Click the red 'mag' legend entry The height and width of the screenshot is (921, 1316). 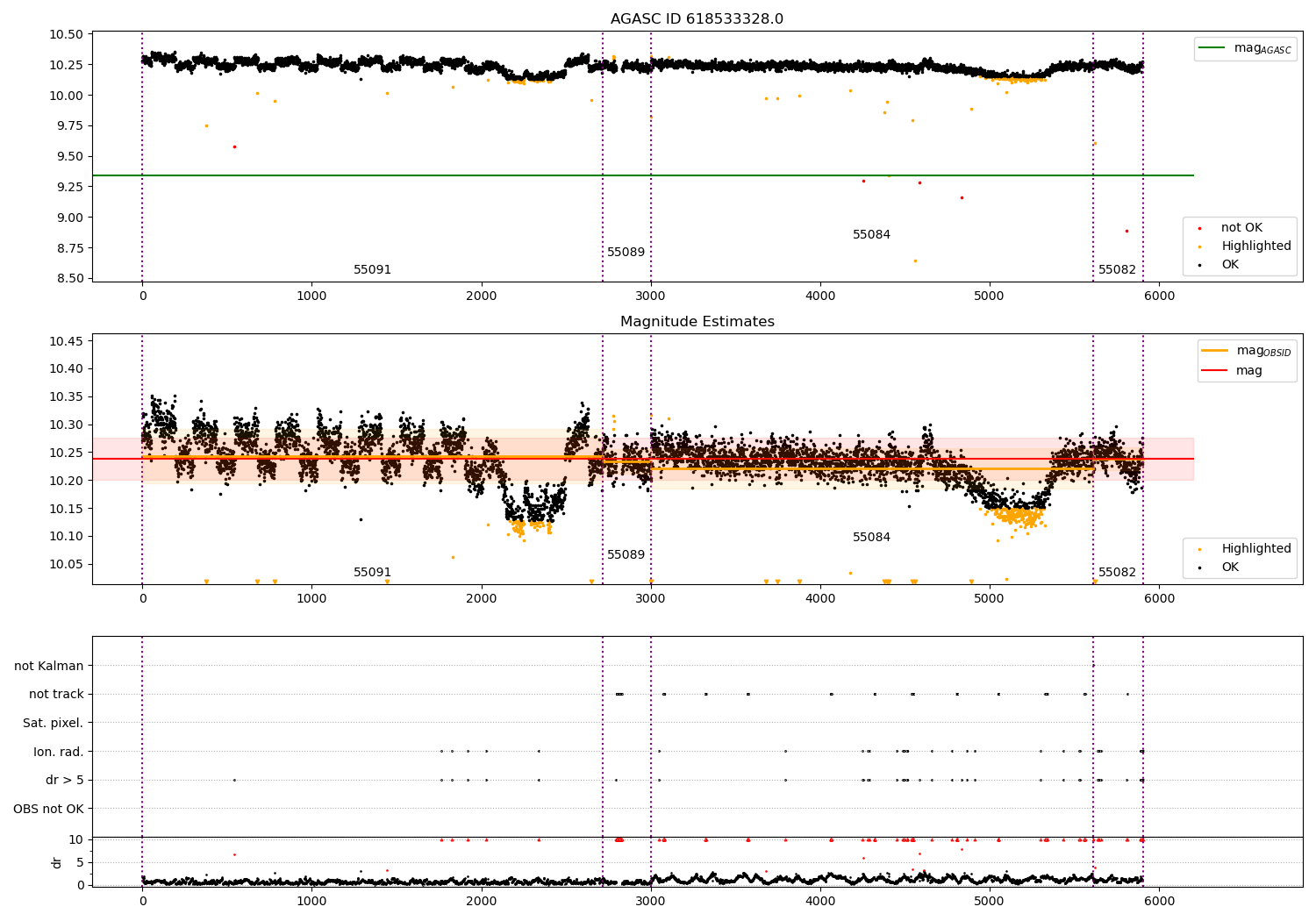(1232, 370)
